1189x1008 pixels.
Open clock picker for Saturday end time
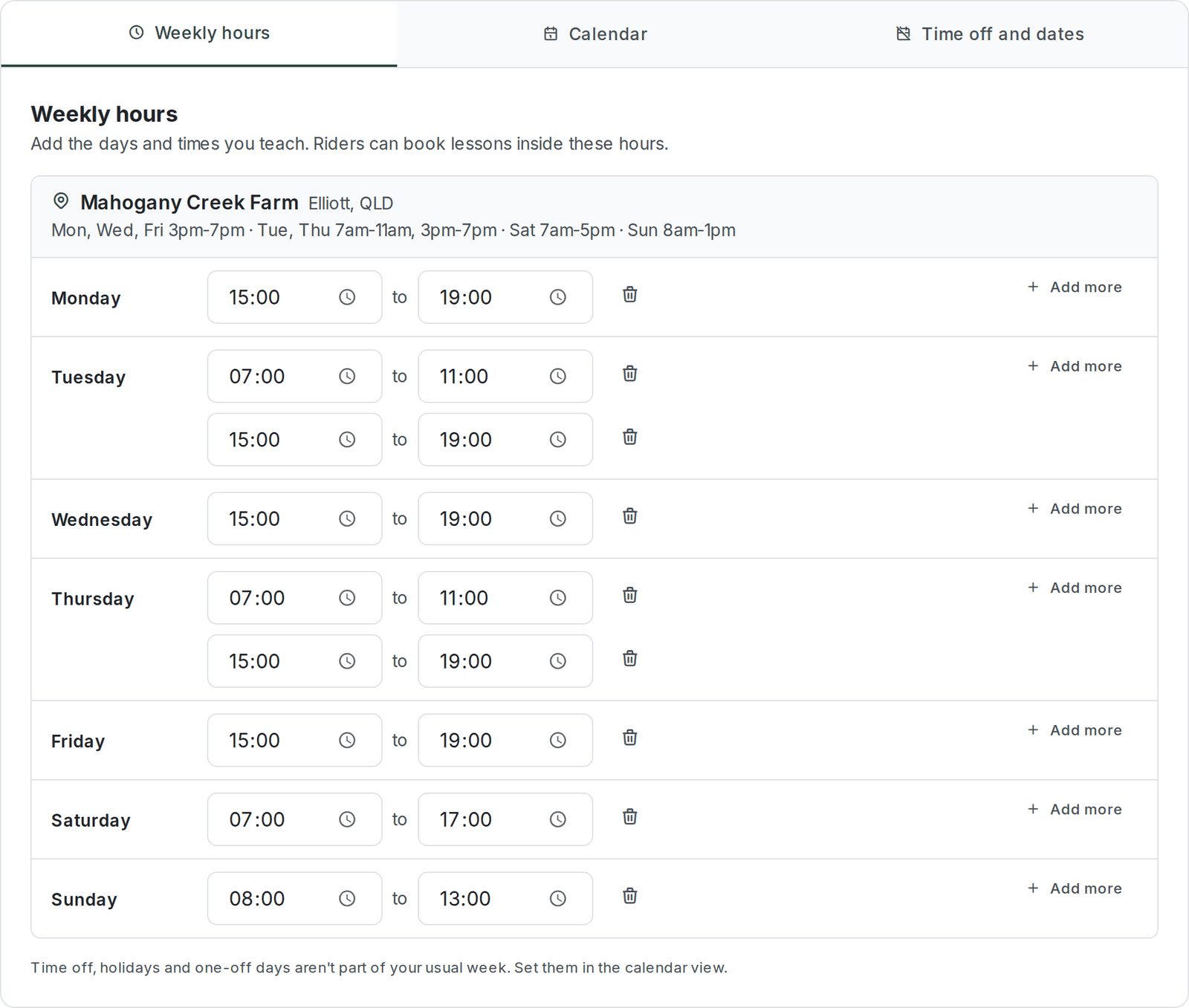click(558, 819)
